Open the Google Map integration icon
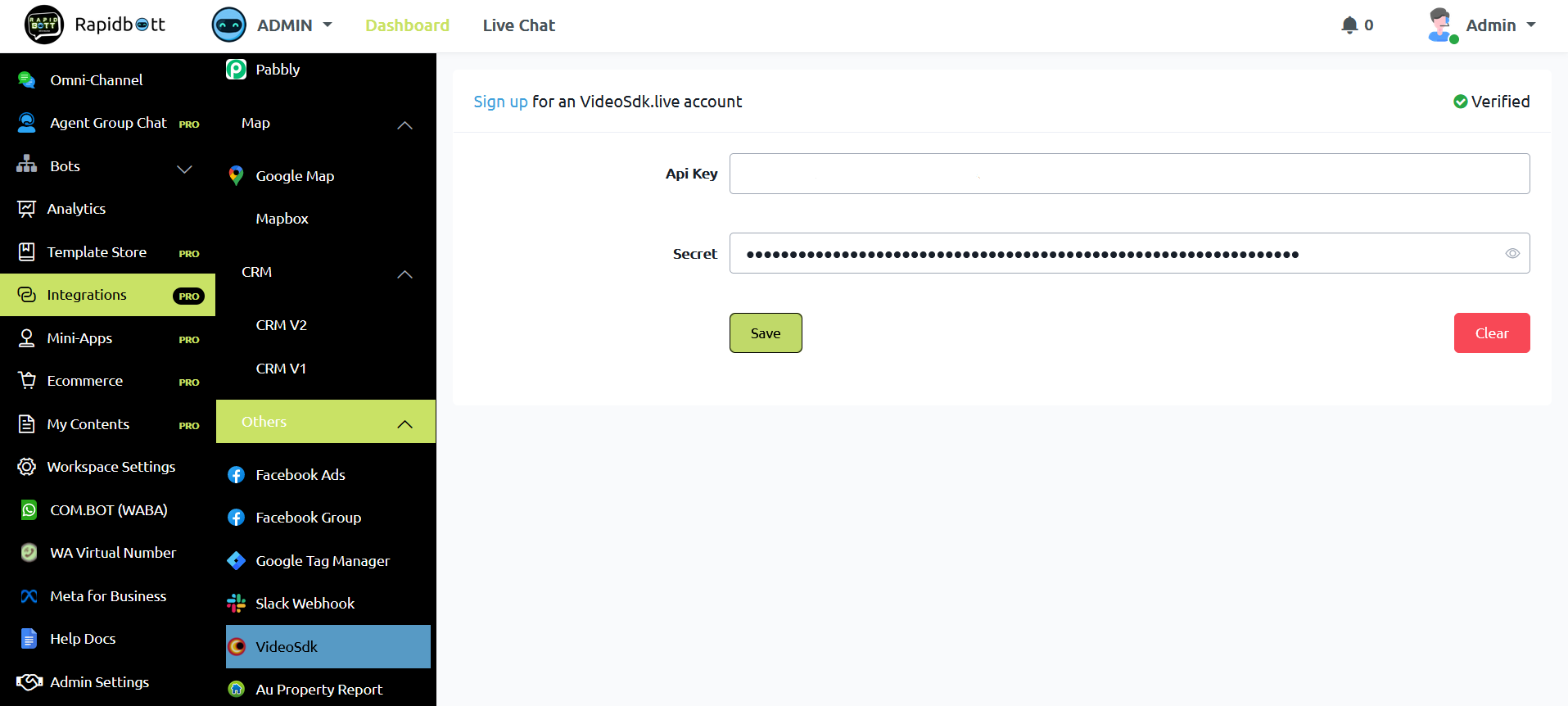1568x706 pixels. coord(236,175)
